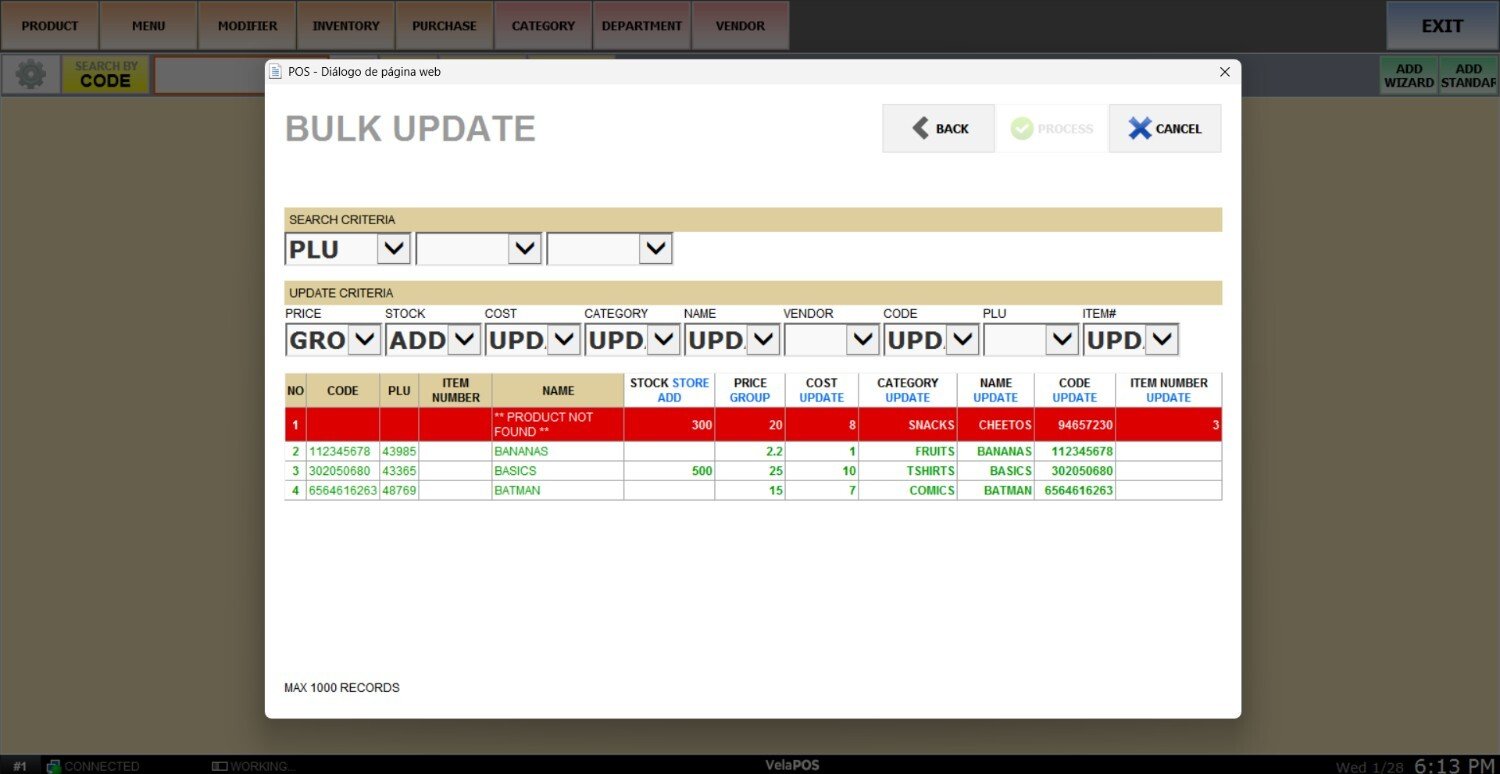
Task: Open the PLU search criteria dropdown
Action: 393,249
